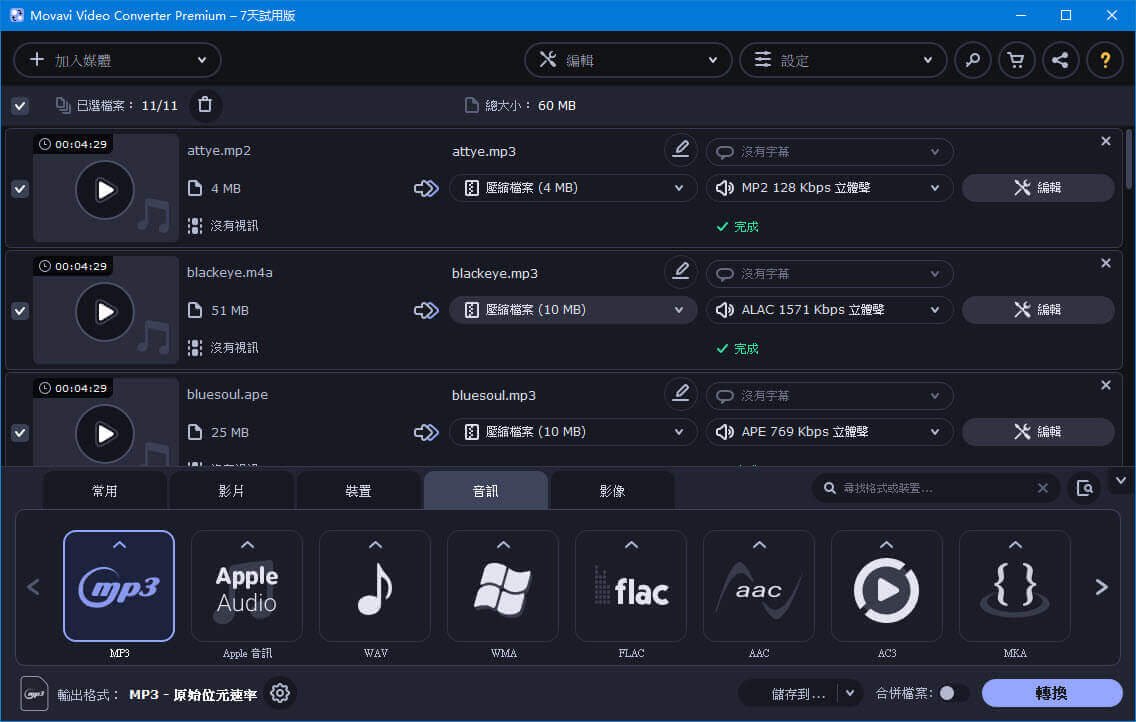Open the 加入媒體 add media dropdown
This screenshot has width=1136, height=722.
pyautogui.click(x=117, y=60)
